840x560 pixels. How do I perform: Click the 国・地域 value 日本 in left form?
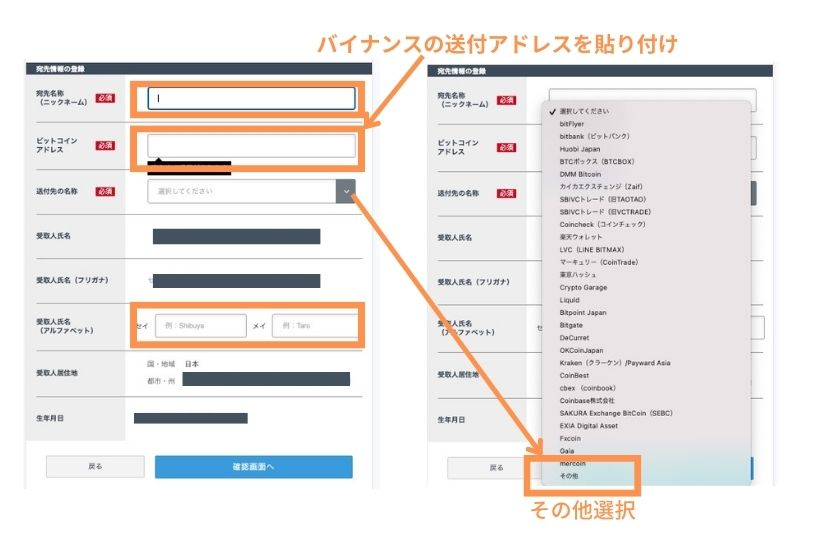click(x=192, y=364)
